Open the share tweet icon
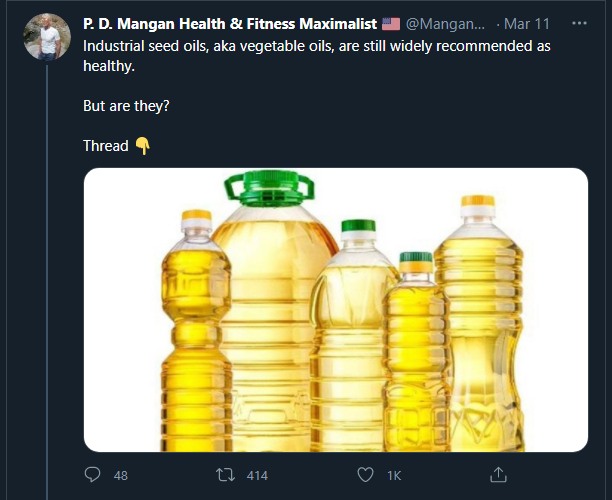This screenshot has height=500, width=612. click(x=500, y=474)
